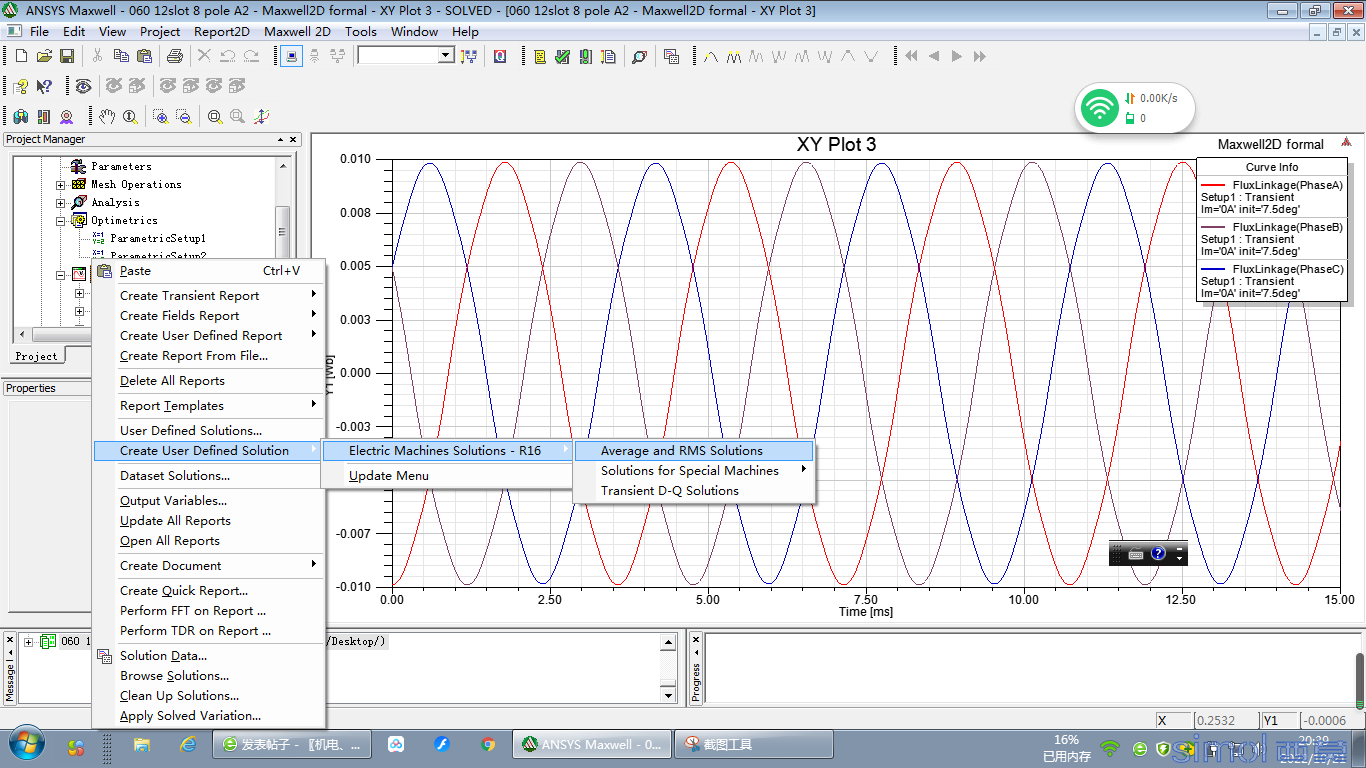1366x768 pixels.
Task: Click the Pan hand tool icon
Action: pyautogui.click(x=107, y=116)
